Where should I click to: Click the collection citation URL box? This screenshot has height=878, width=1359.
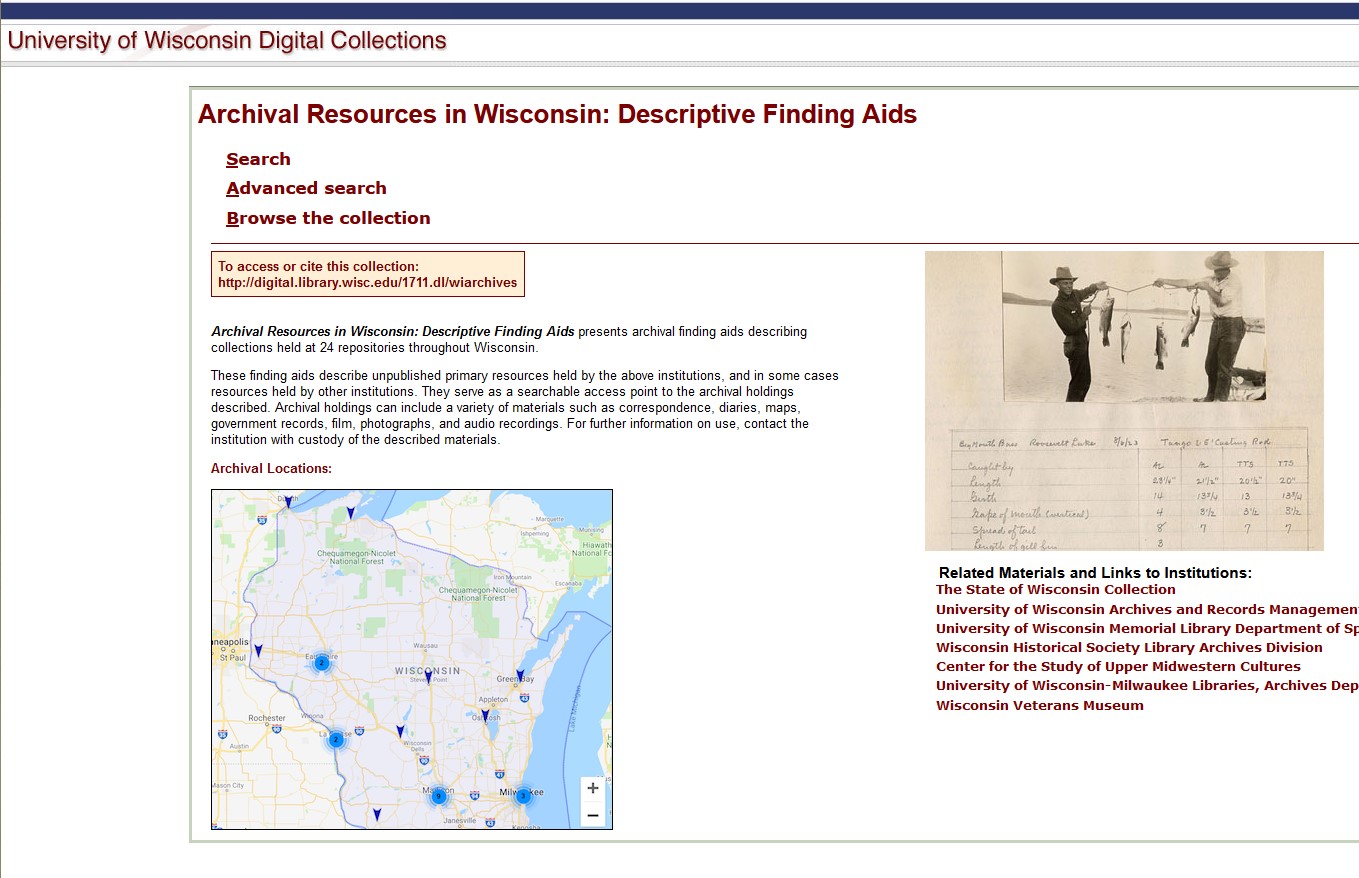coord(368,274)
